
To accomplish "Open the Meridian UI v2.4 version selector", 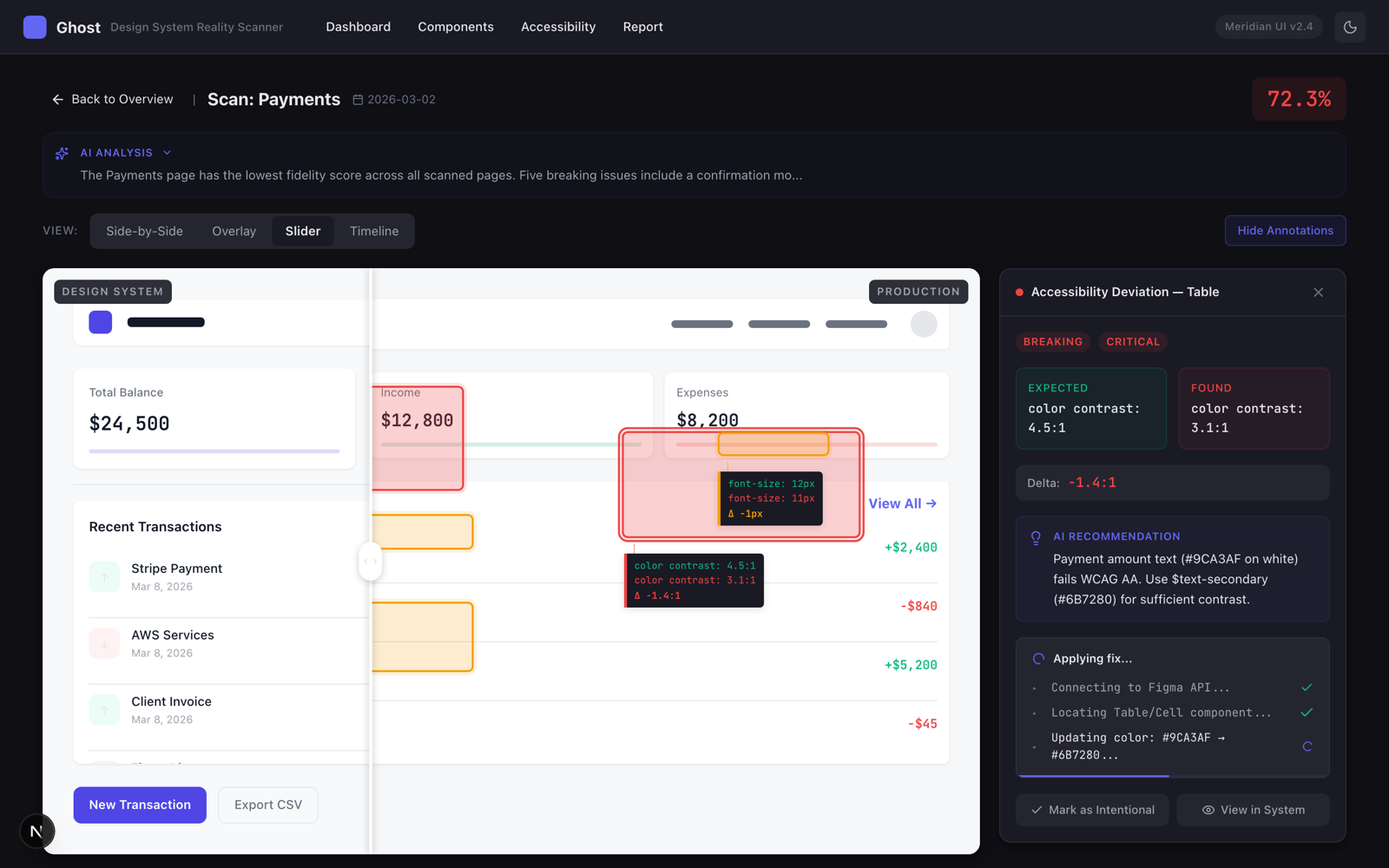I will (x=1268, y=27).
